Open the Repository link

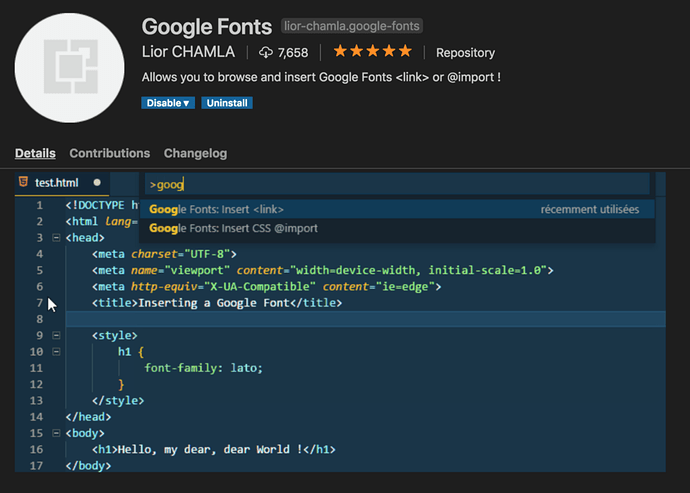tap(465, 53)
